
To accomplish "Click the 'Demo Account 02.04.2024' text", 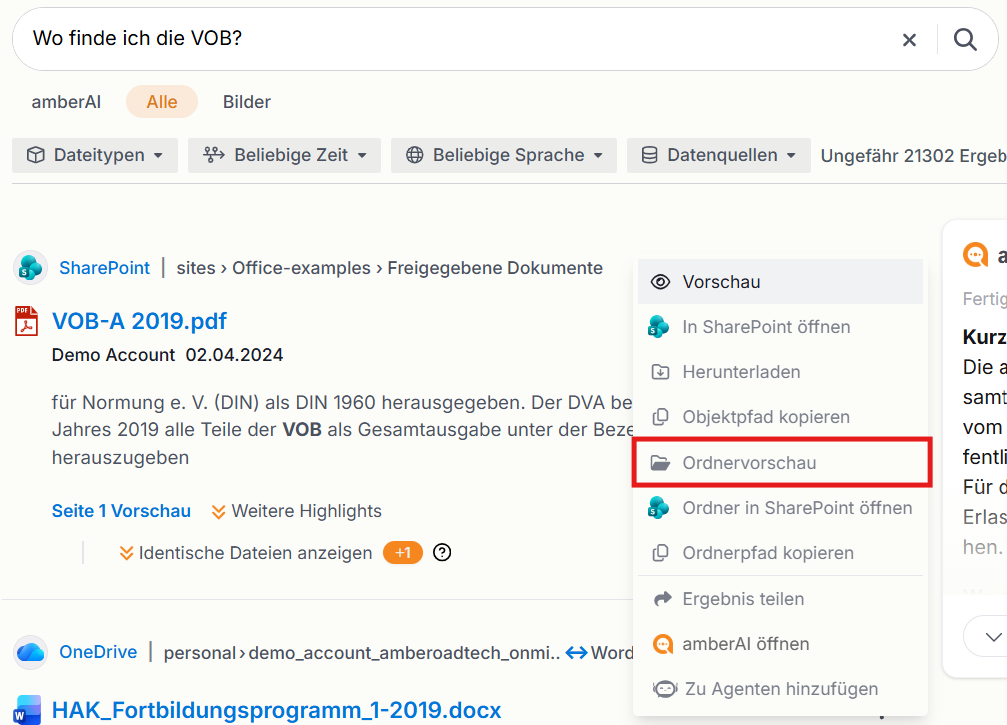I will tap(167, 355).
